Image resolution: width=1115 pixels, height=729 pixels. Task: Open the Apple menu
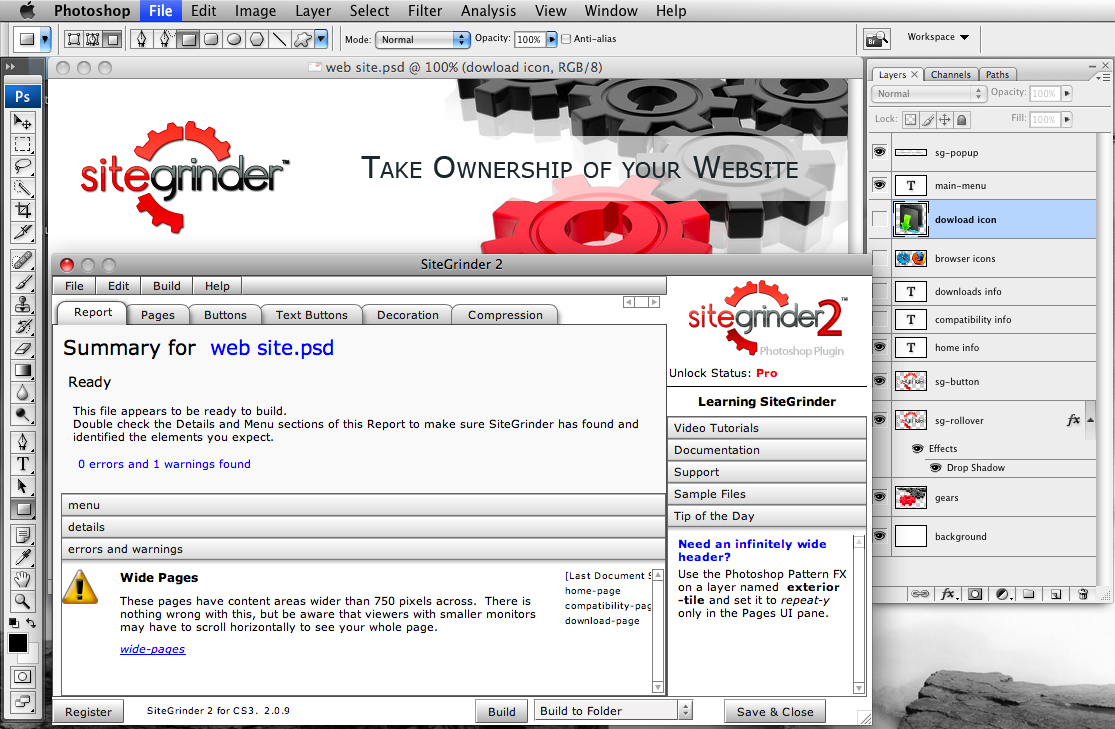pos(27,11)
